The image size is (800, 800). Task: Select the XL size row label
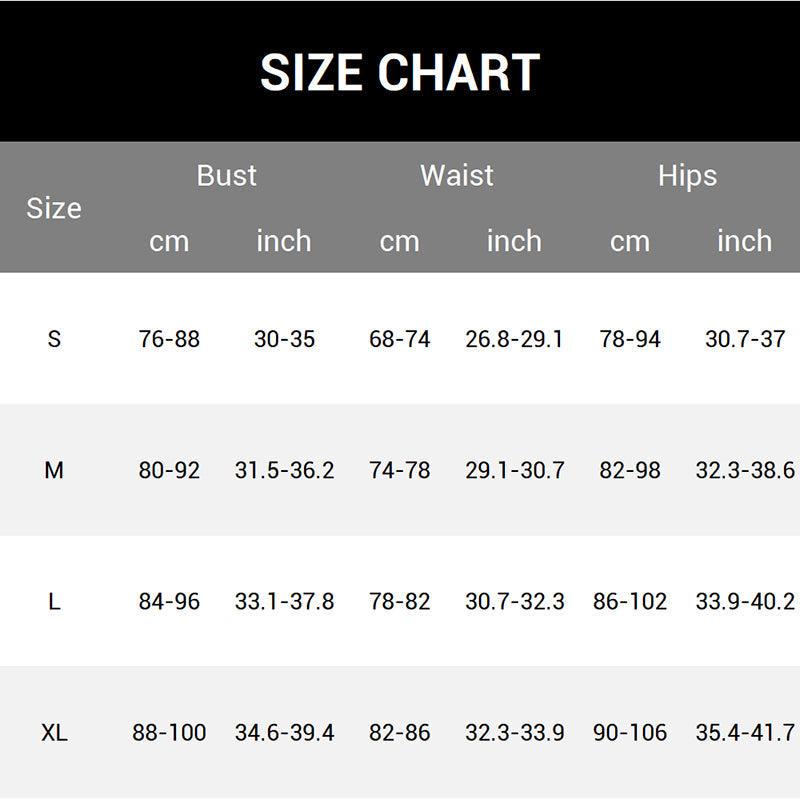[x=54, y=732]
